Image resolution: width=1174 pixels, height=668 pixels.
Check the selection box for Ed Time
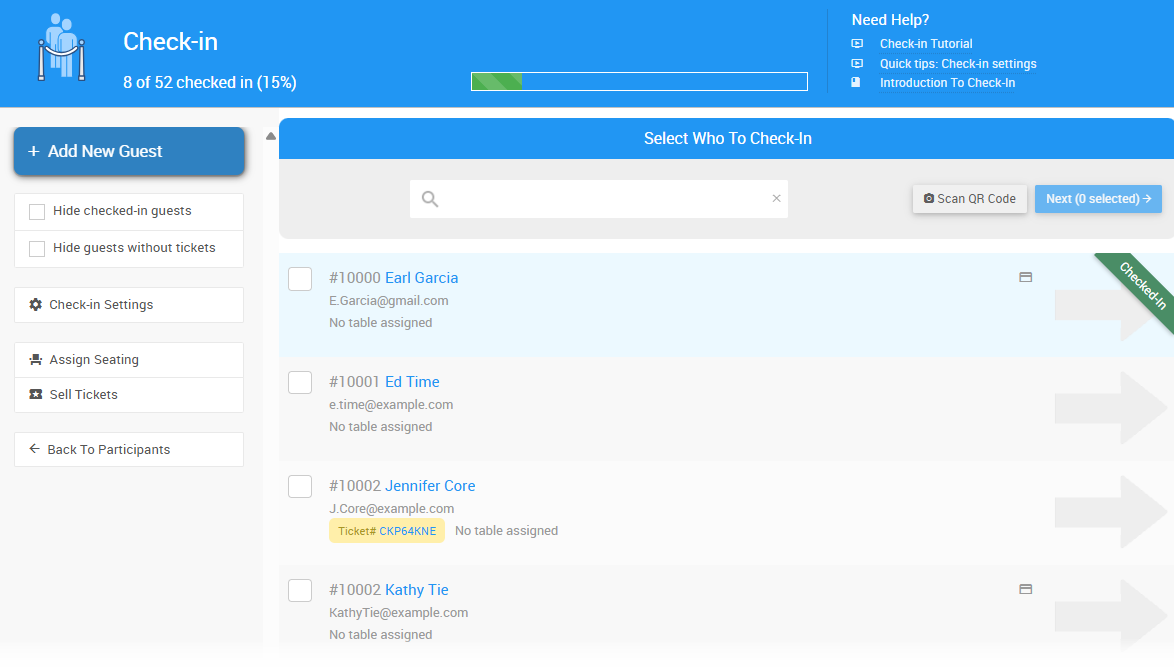(x=299, y=382)
